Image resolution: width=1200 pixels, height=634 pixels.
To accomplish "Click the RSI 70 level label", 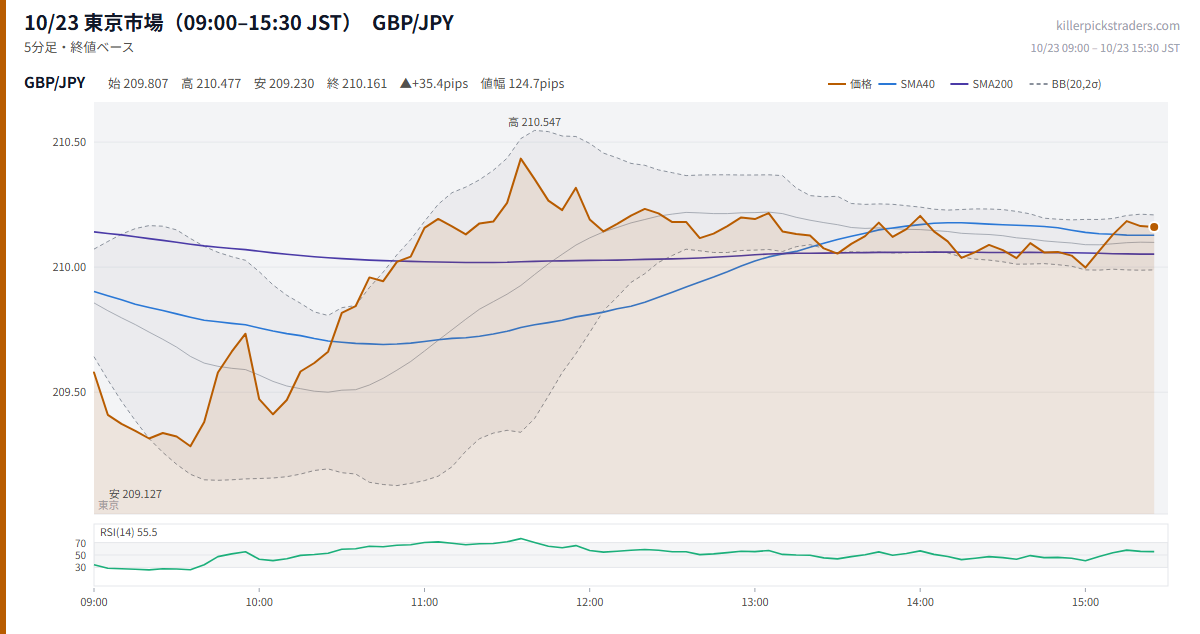I will (80, 543).
